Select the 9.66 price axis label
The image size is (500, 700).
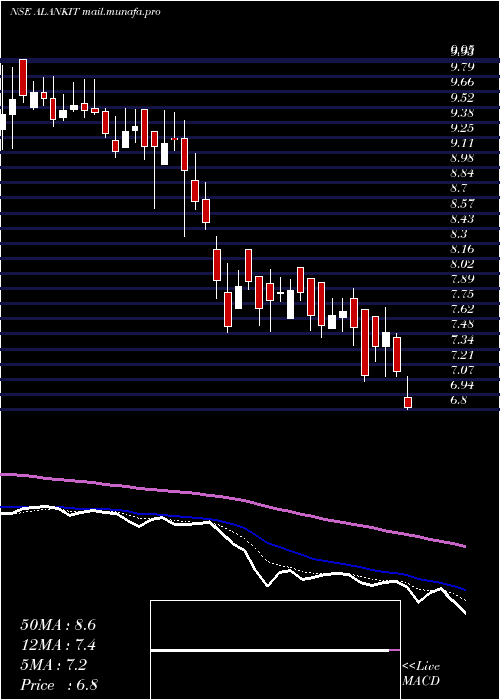point(462,82)
